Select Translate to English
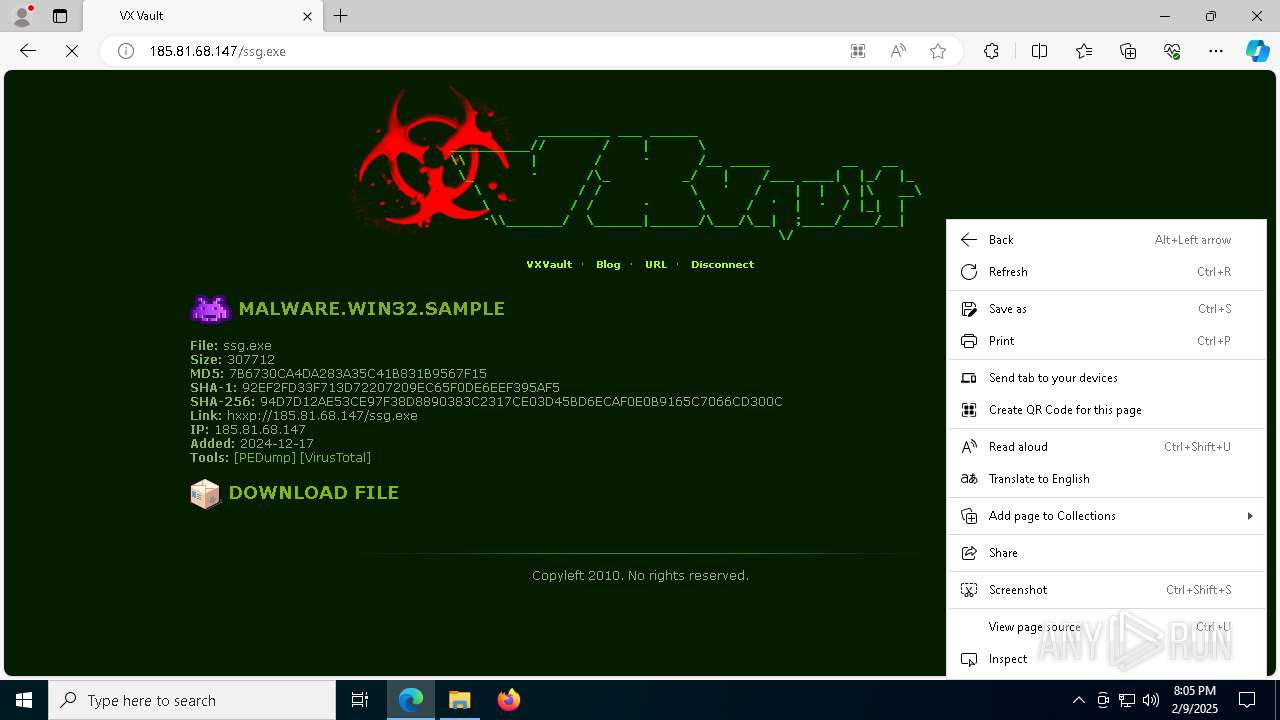 pos(1106,479)
